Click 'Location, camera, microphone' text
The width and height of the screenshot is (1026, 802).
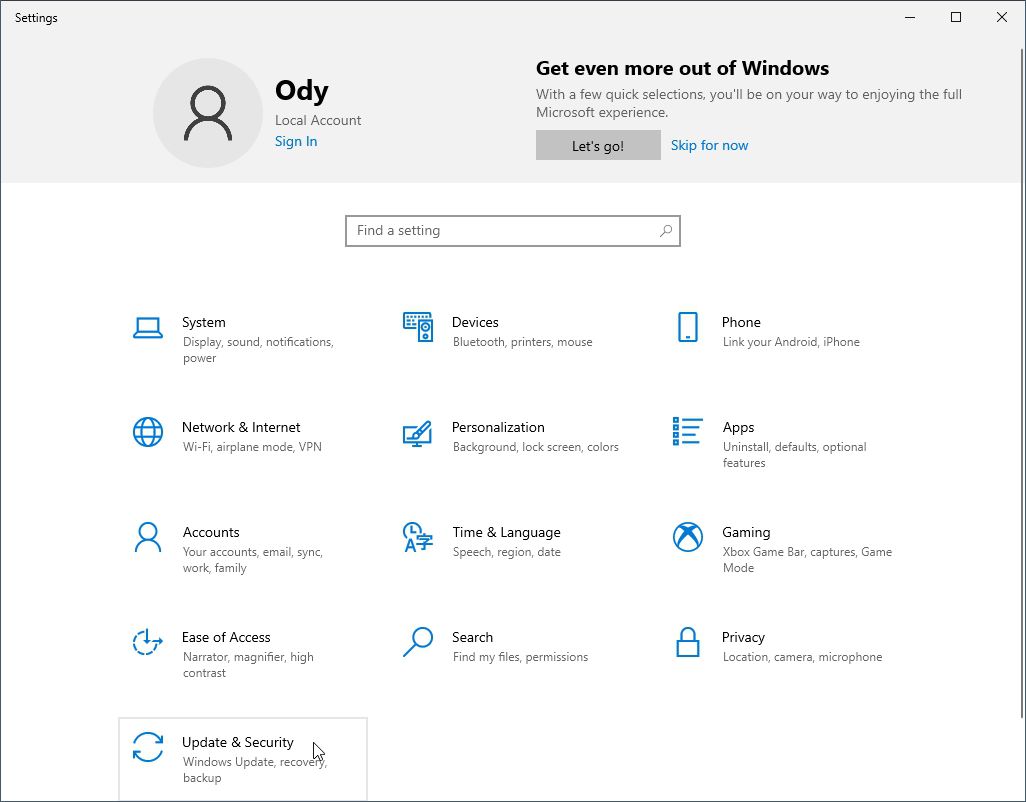[802, 657]
